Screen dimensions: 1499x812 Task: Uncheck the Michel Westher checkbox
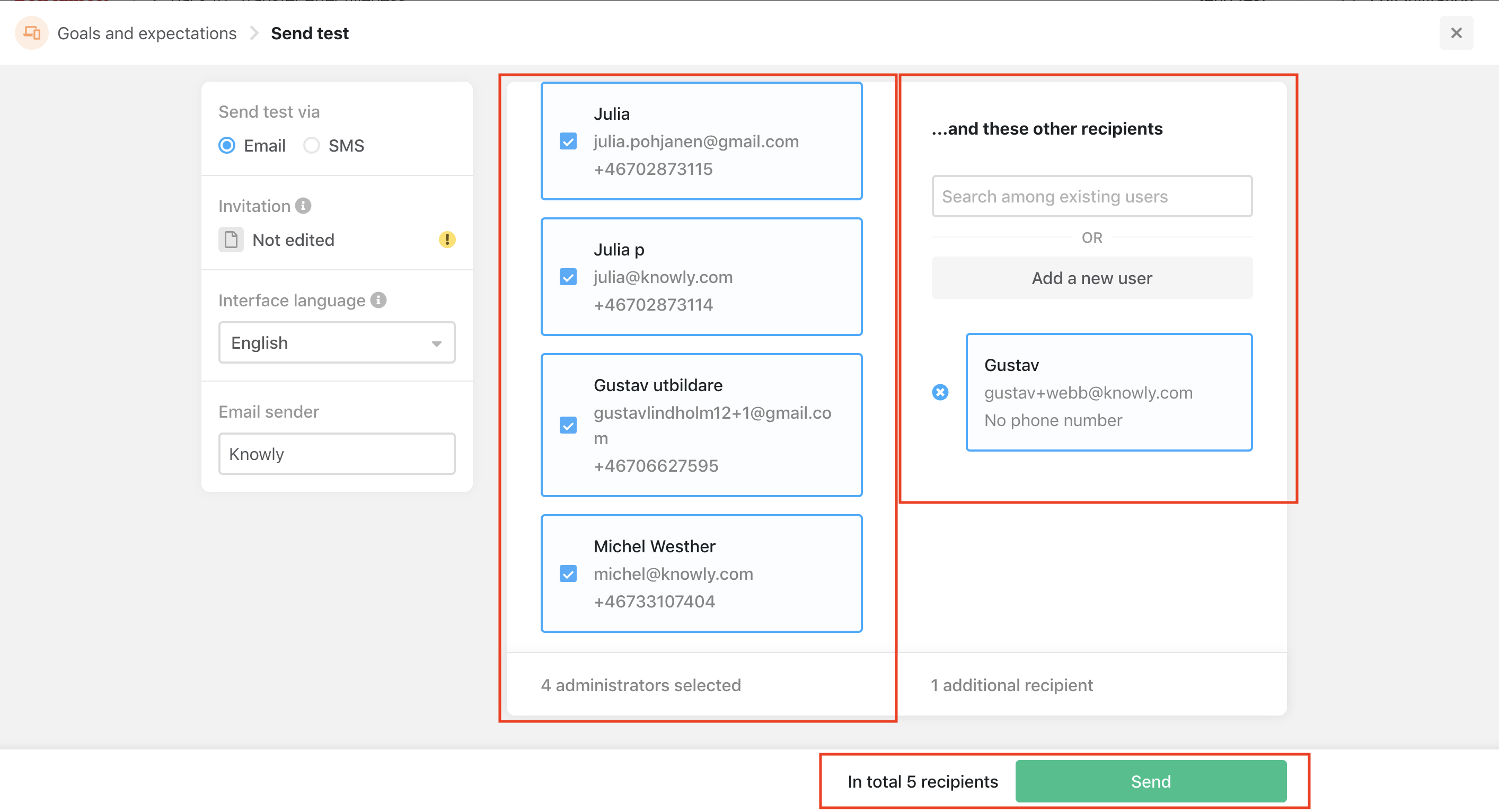(568, 573)
